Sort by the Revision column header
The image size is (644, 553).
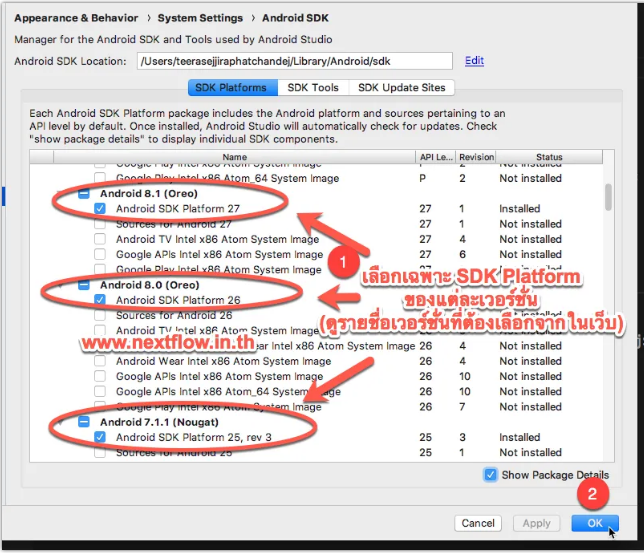pyautogui.click(x=476, y=157)
